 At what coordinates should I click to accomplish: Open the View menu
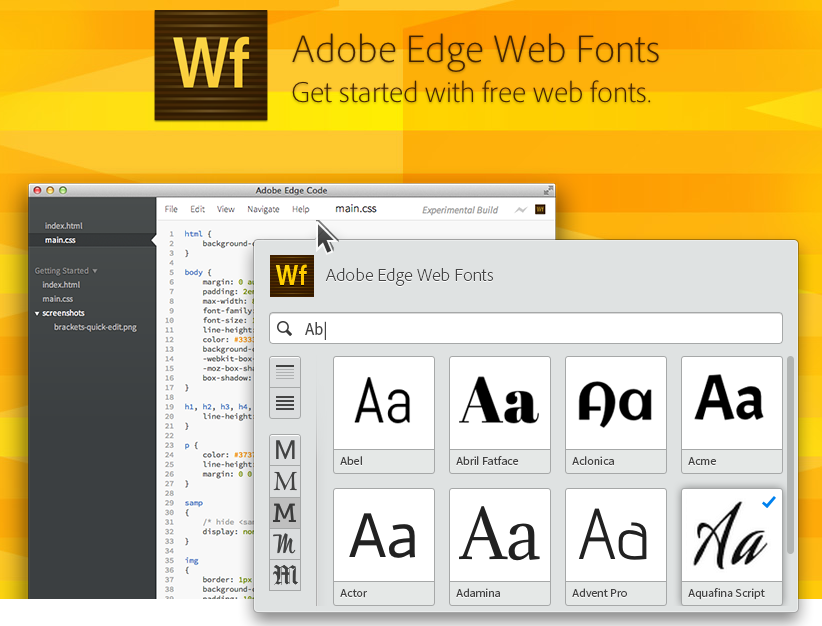[x=226, y=209]
